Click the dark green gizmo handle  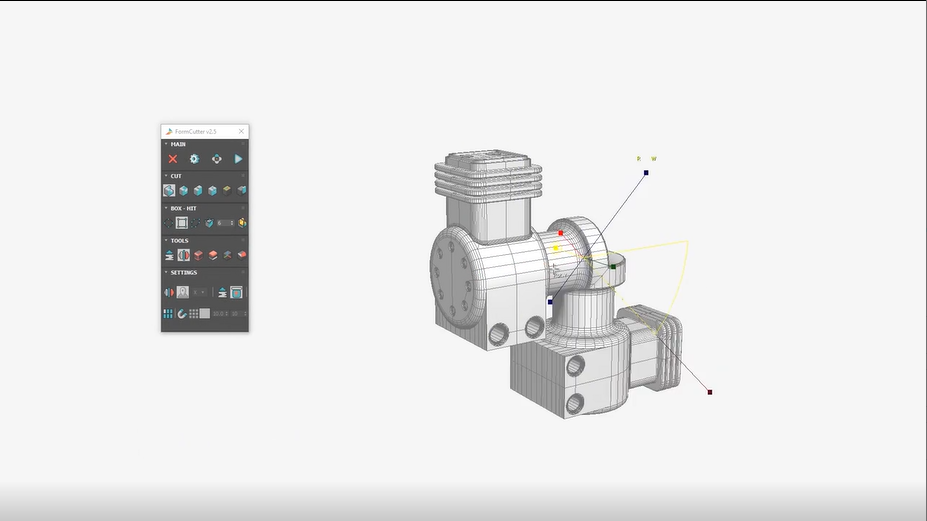(x=613, y=267)
